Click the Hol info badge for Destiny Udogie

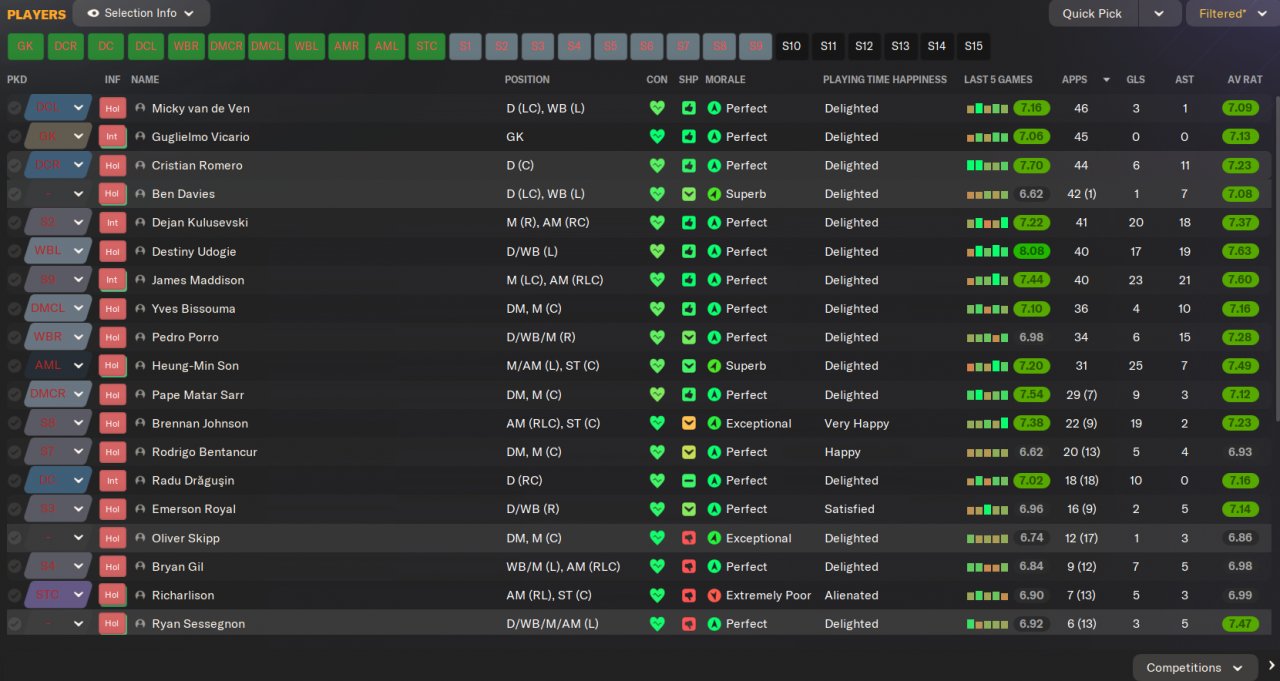[112, 251]
